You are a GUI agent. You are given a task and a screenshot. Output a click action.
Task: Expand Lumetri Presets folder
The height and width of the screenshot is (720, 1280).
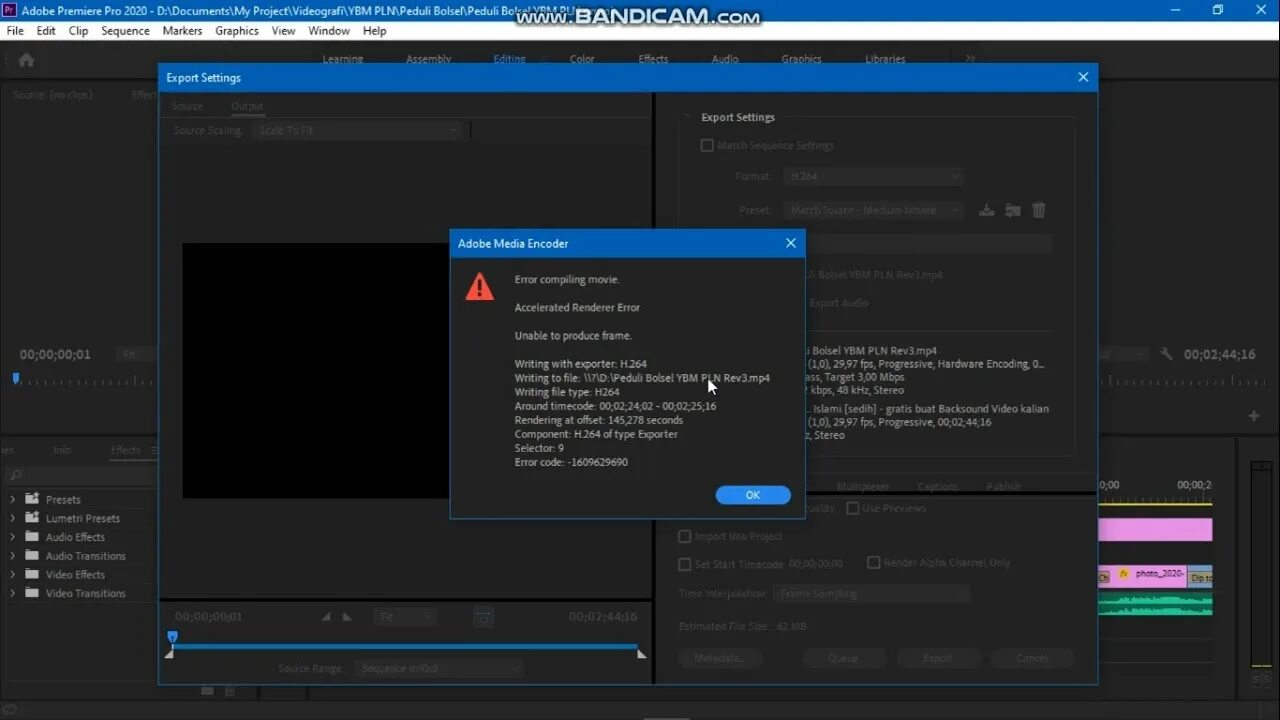pos(13,518)
